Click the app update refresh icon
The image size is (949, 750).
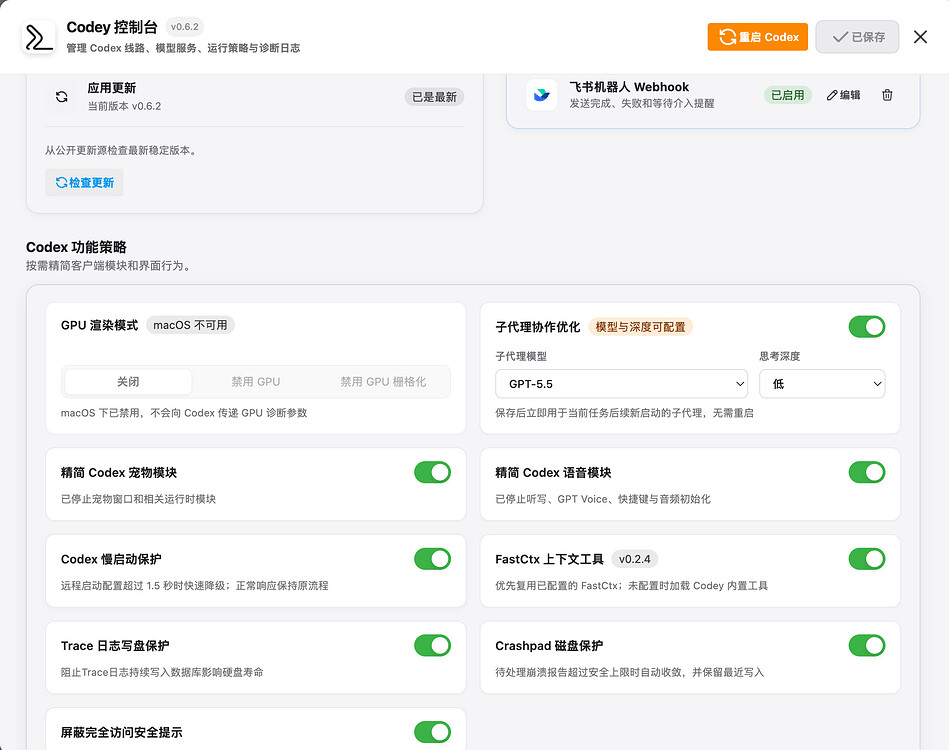coord(62,97)
